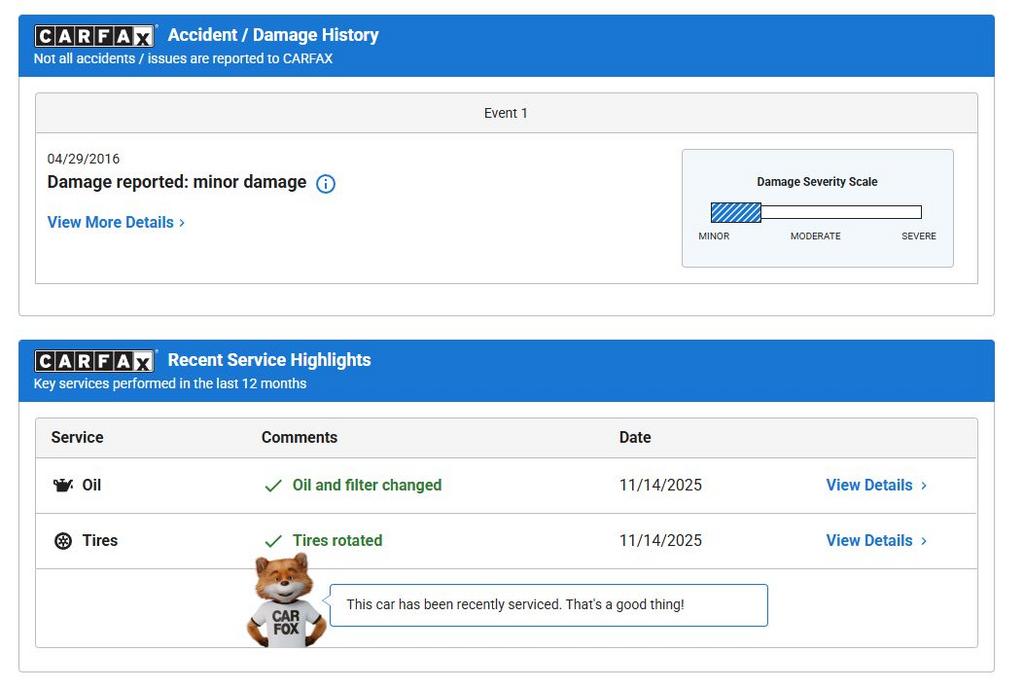Click the tire wheel icon
Screen dimensions: 1024x689
click(63, 541)
